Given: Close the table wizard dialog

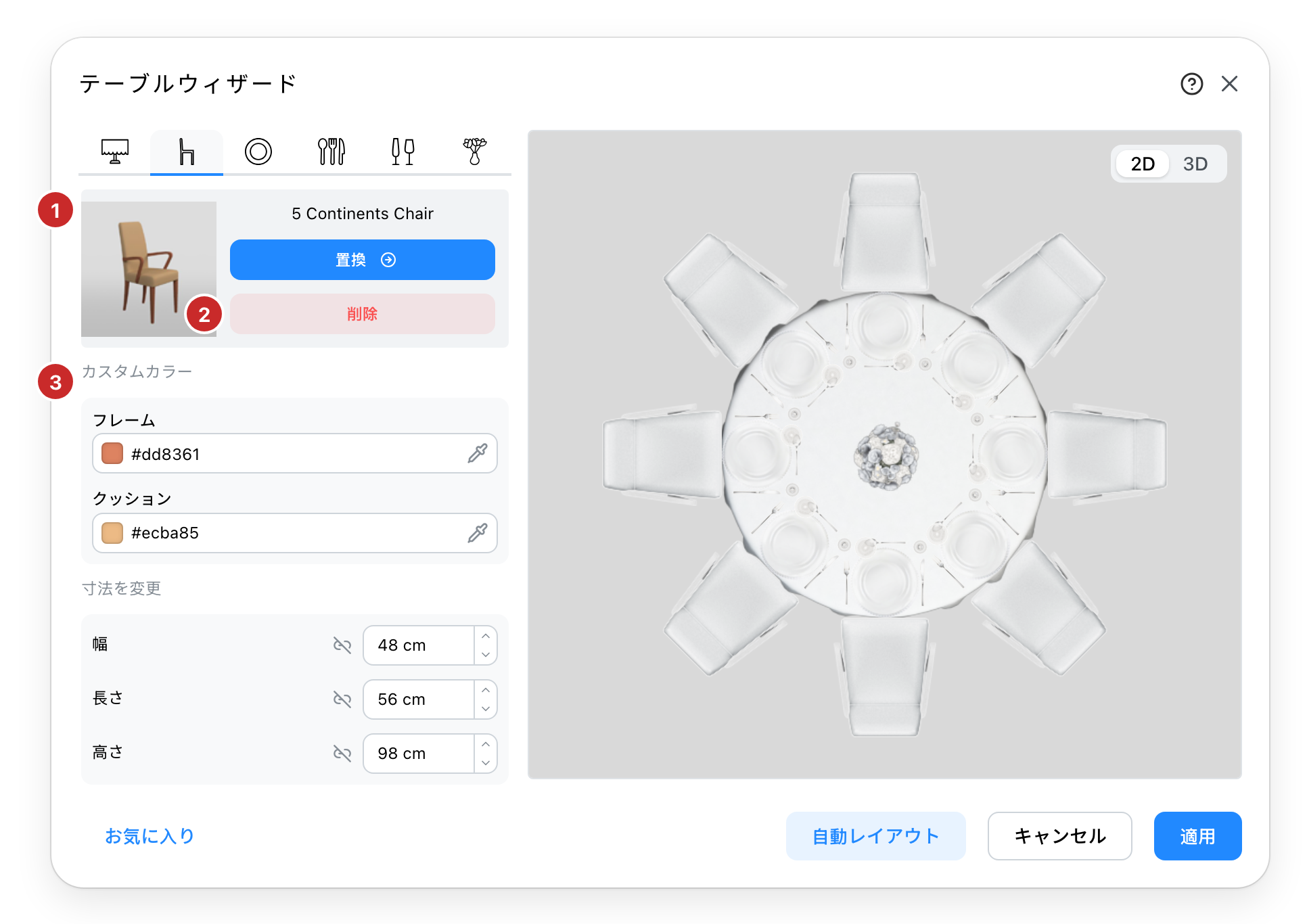Looking at the screenshot, I should (1229, 84).
